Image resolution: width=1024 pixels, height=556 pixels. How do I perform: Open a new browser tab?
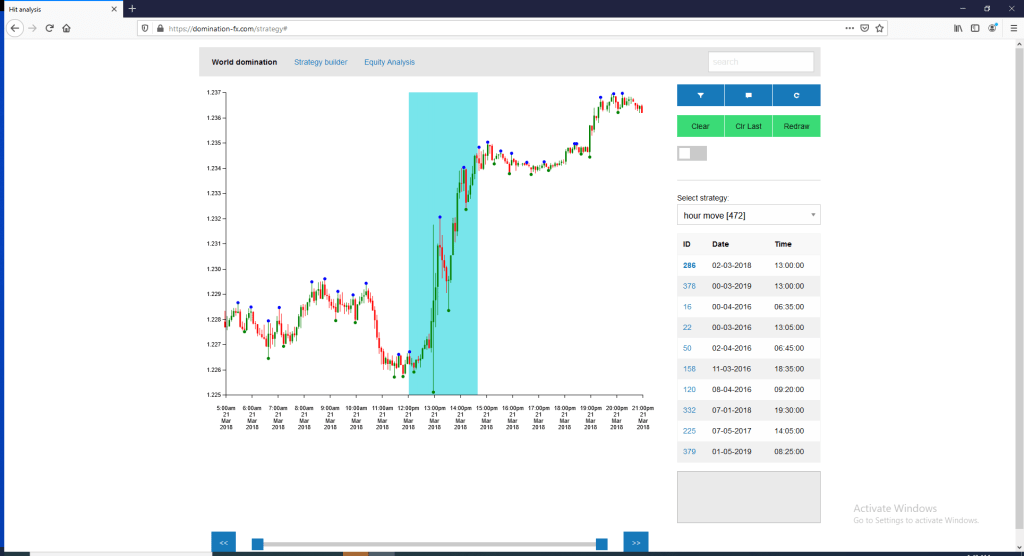pyautogui.click(x=132, y=8)
